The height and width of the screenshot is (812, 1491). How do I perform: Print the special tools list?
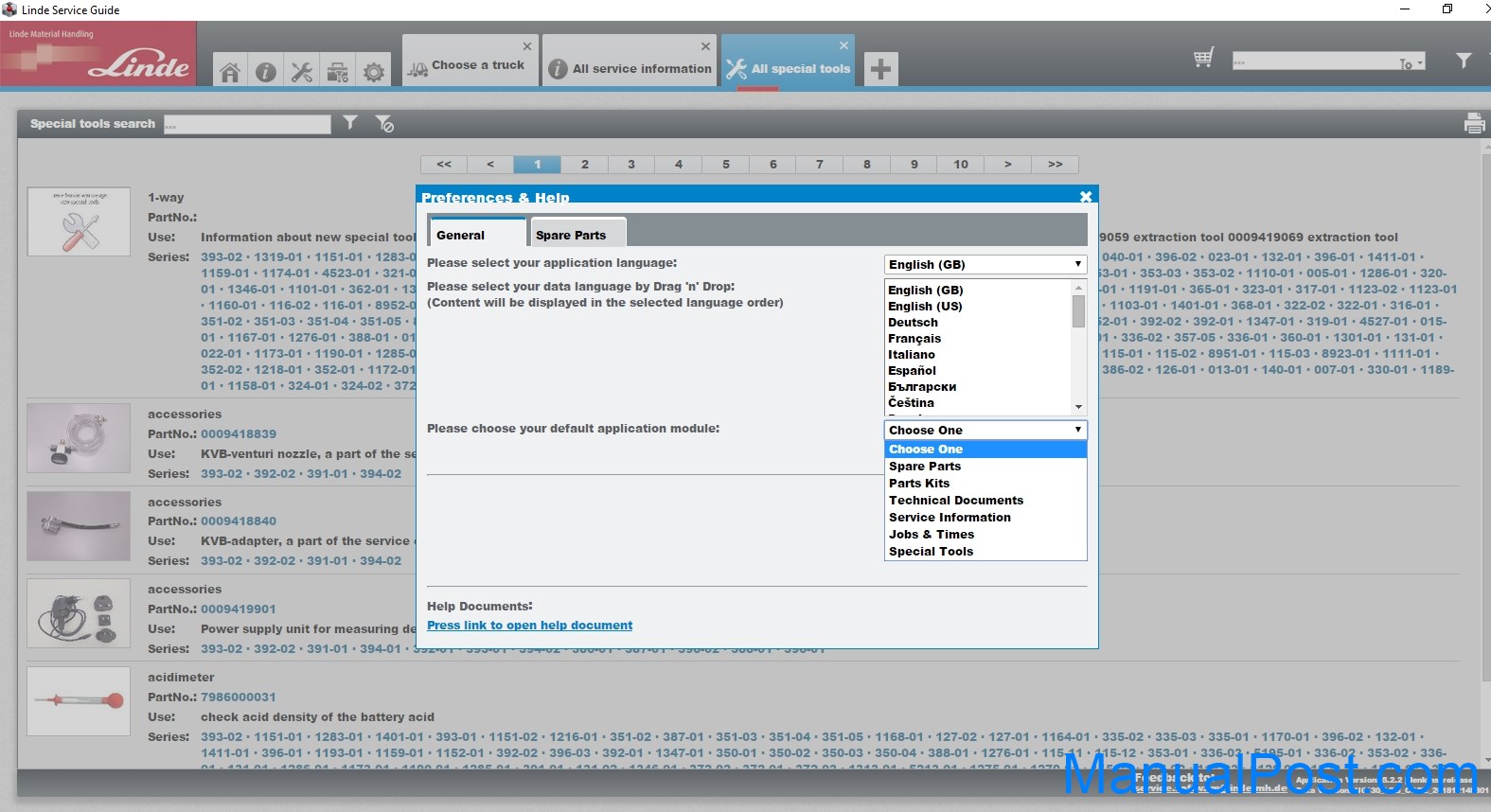(1474, 123)
